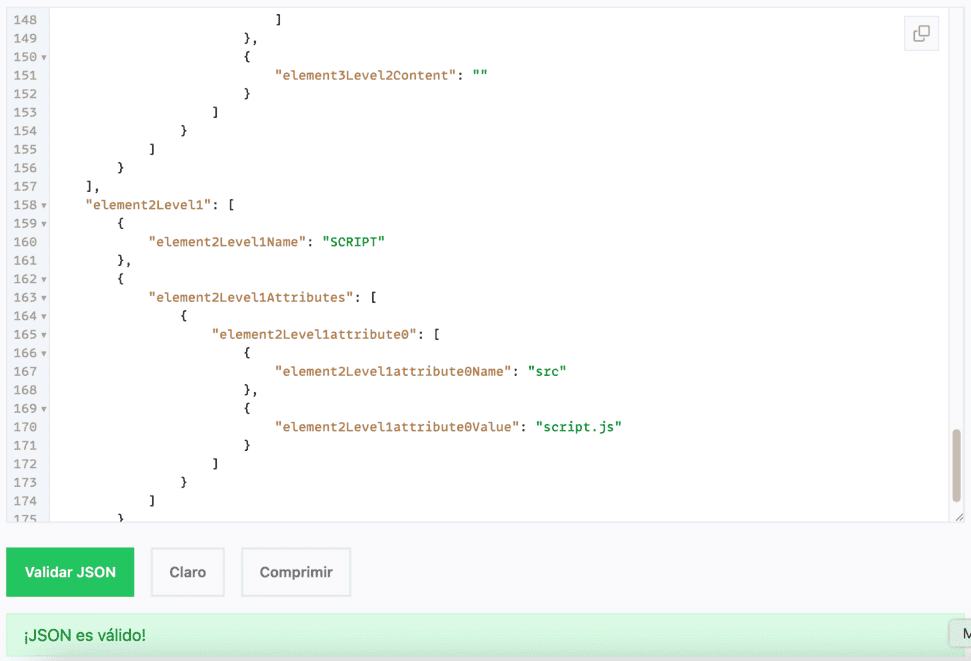Click the Claro button to clear
This screenshot has height=661, width=971.
pos(188,572)
